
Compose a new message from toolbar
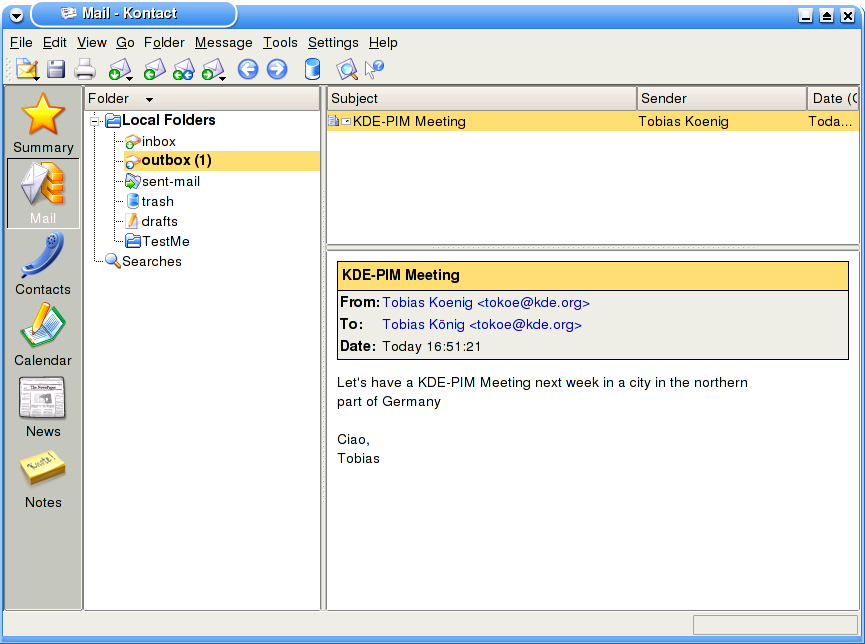pyautogui.click(x=27, y=70)
